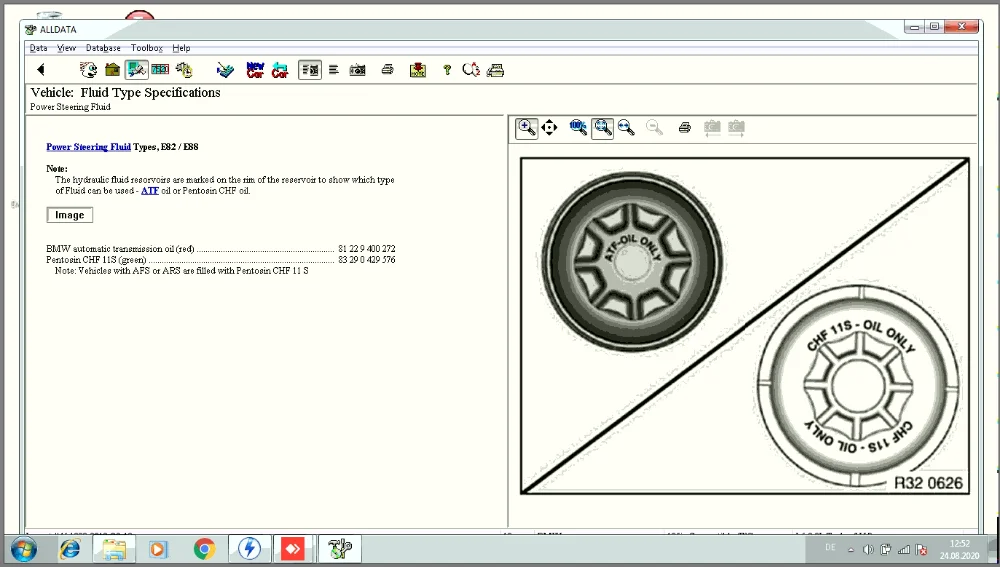Open the Toolbox menu

coord(147,48)
